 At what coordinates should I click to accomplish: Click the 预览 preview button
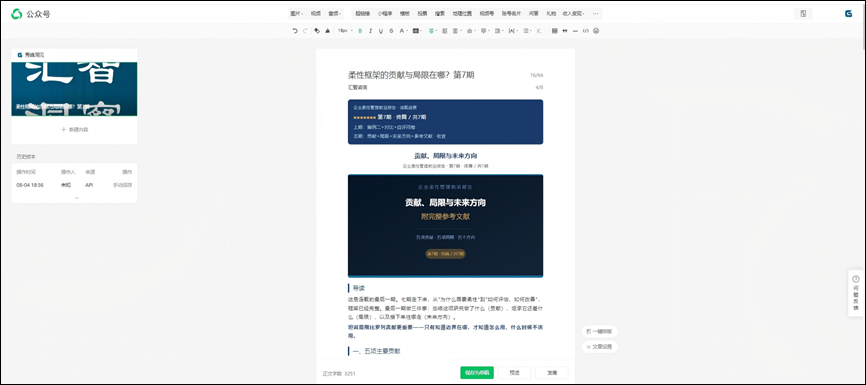(514, 373)
